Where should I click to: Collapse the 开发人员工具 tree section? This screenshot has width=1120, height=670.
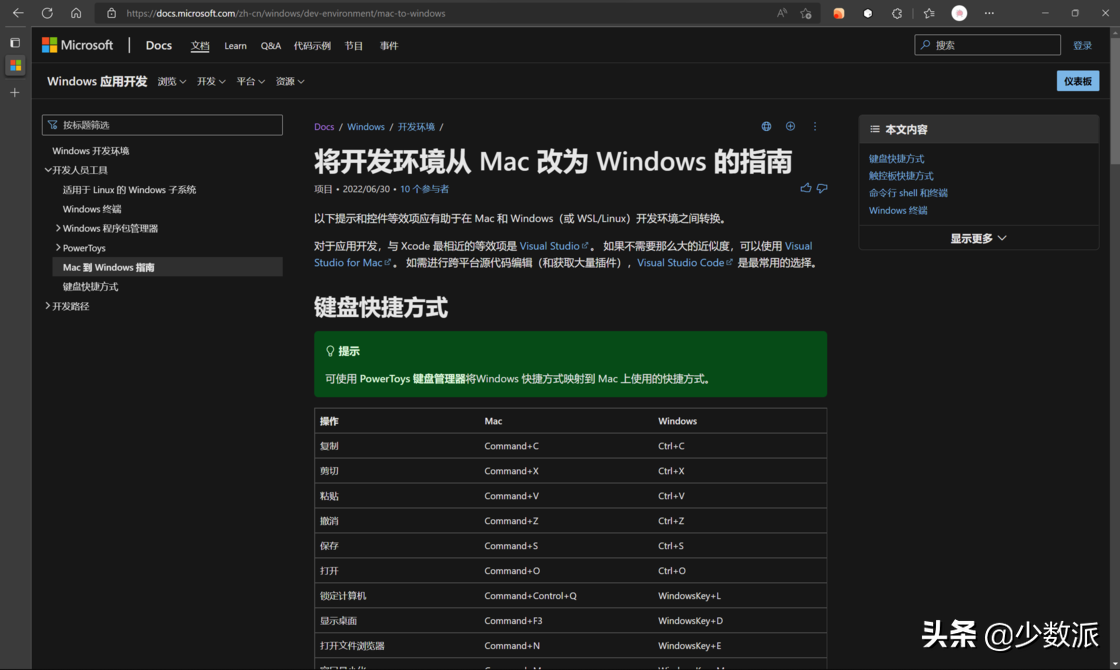pos(48,170)
